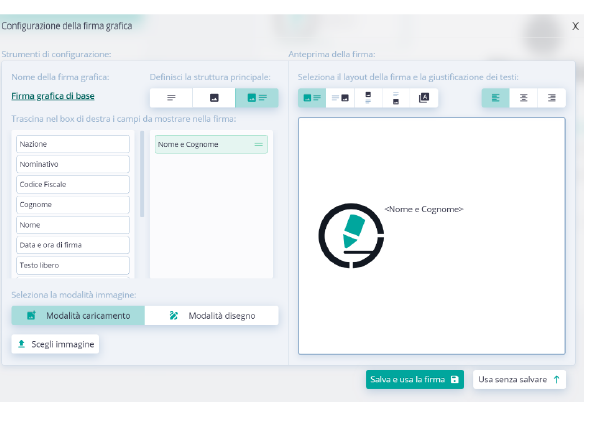Select text-only structure icon
This screenshot has height=430, width=595.
click(x=171, y=98)
